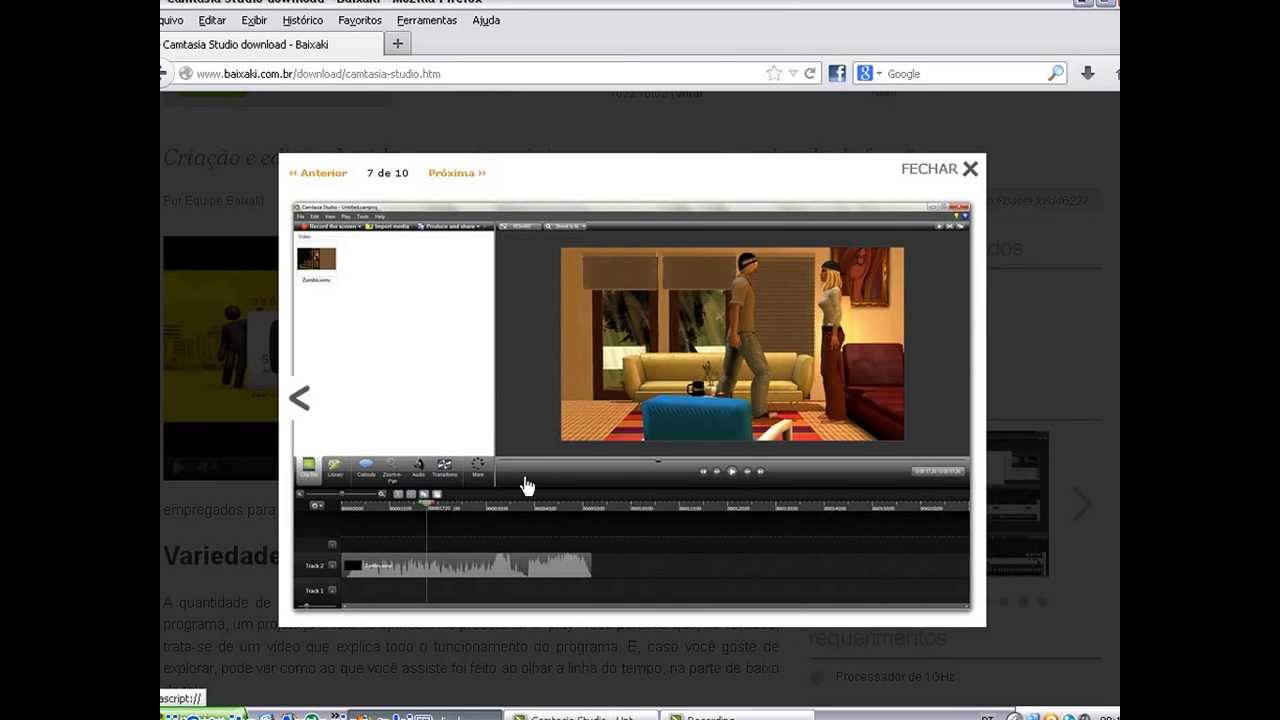Viewport: 1280px width, 720px height.
Task: Click the Facebook toolbar icon
Action: (837, 73)
